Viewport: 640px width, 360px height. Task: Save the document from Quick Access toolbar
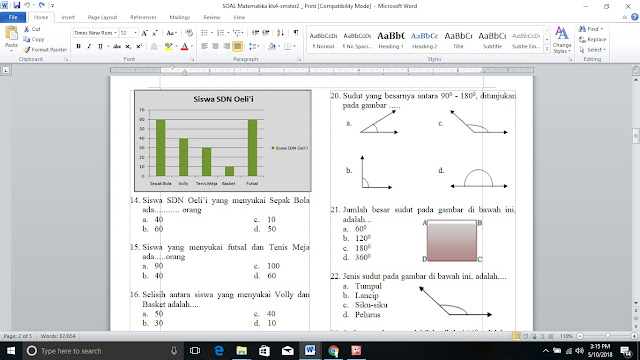(x=17, y=5)
